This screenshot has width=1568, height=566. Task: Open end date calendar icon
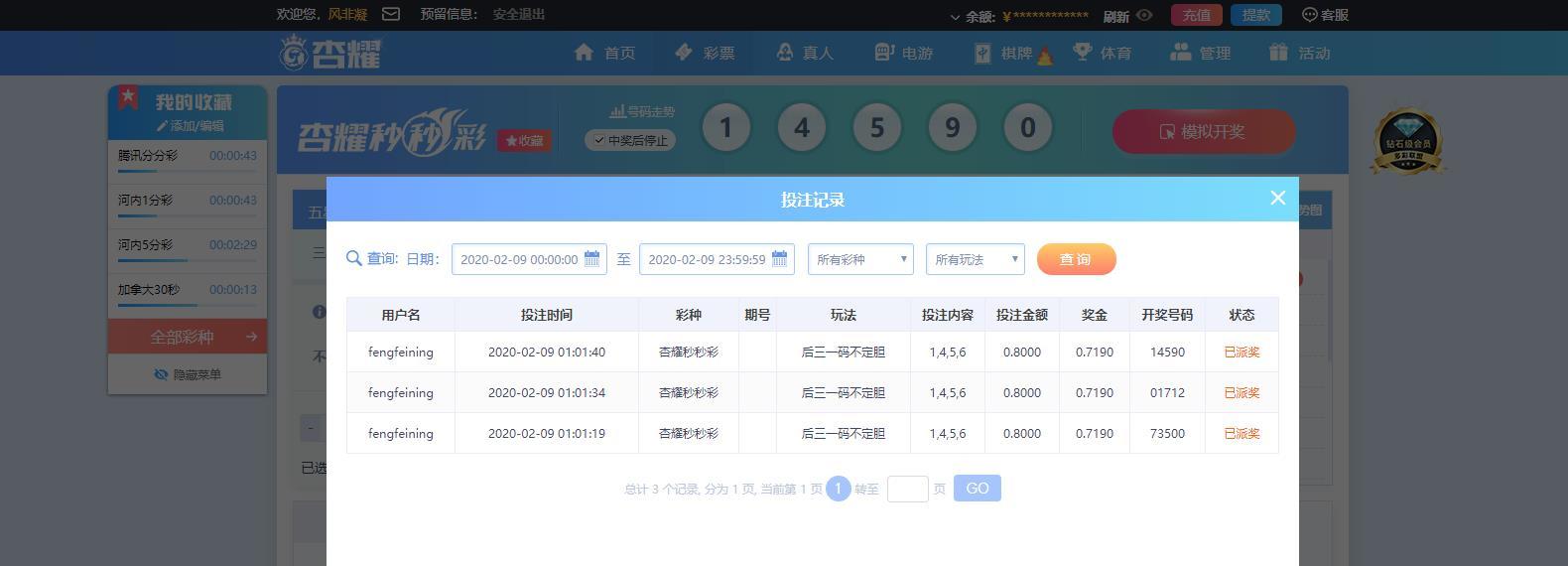pos(780,259)
